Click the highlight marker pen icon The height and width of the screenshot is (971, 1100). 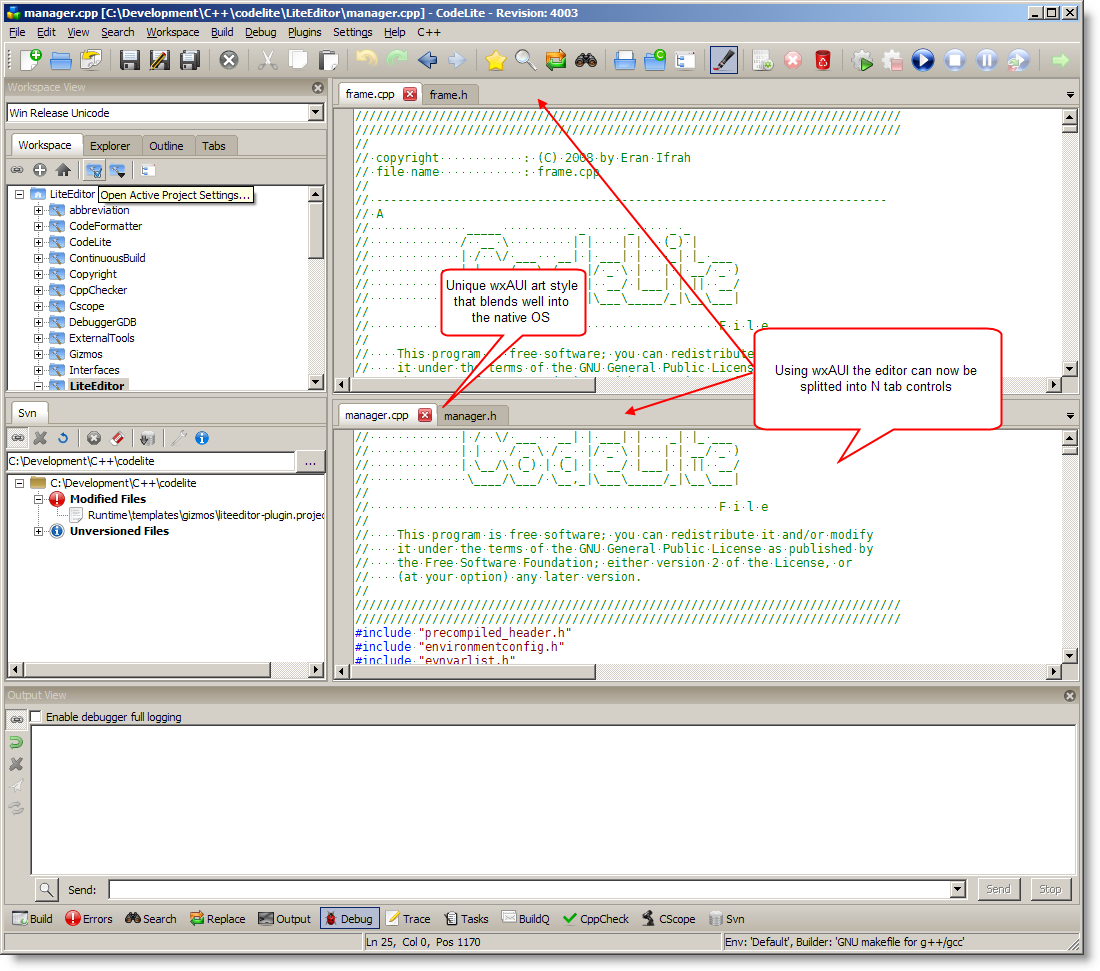point(724,60)
